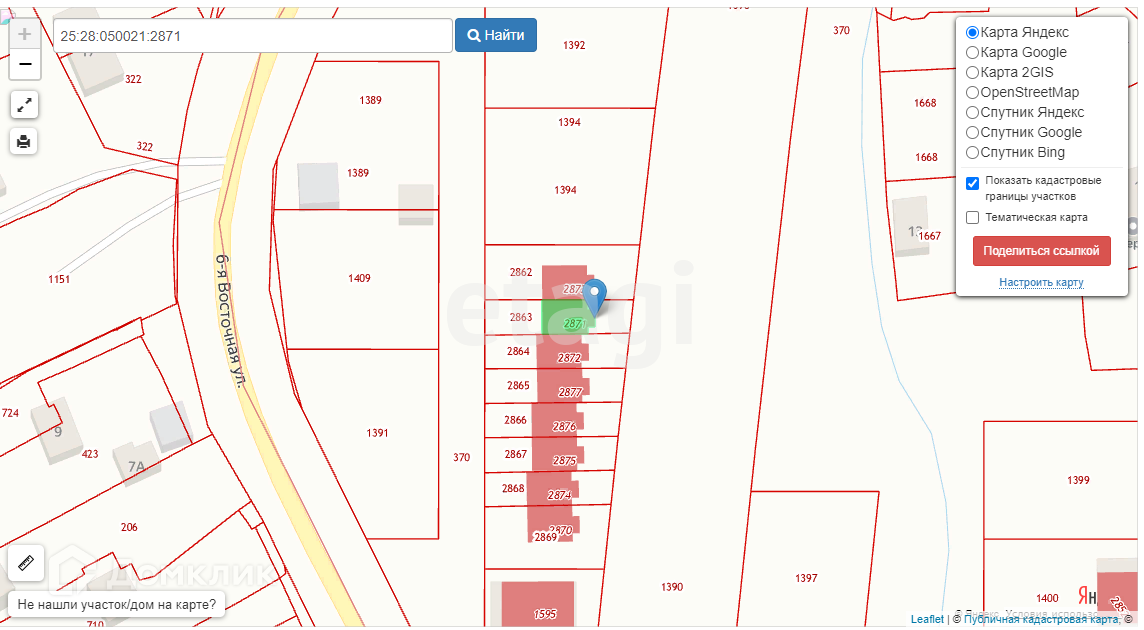Screen dimensions: 1144x630
Task: Click building numbered 9
Action: click(58, 431)
